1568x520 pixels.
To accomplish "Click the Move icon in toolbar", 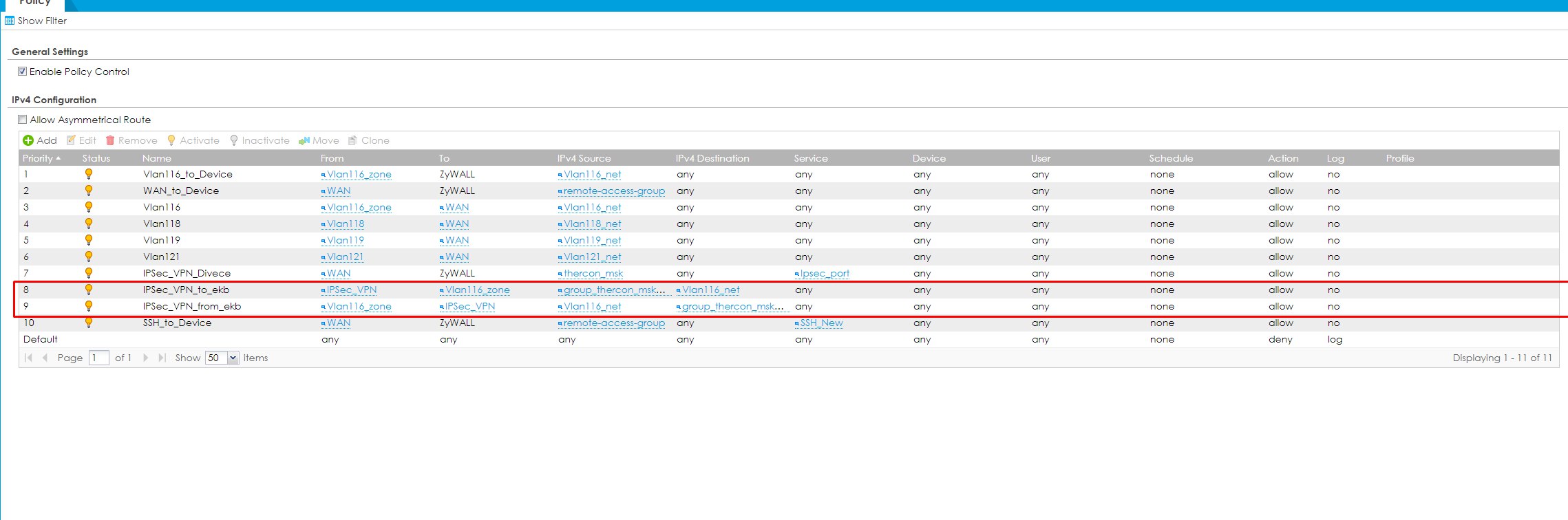I will [x=304, y=140].
